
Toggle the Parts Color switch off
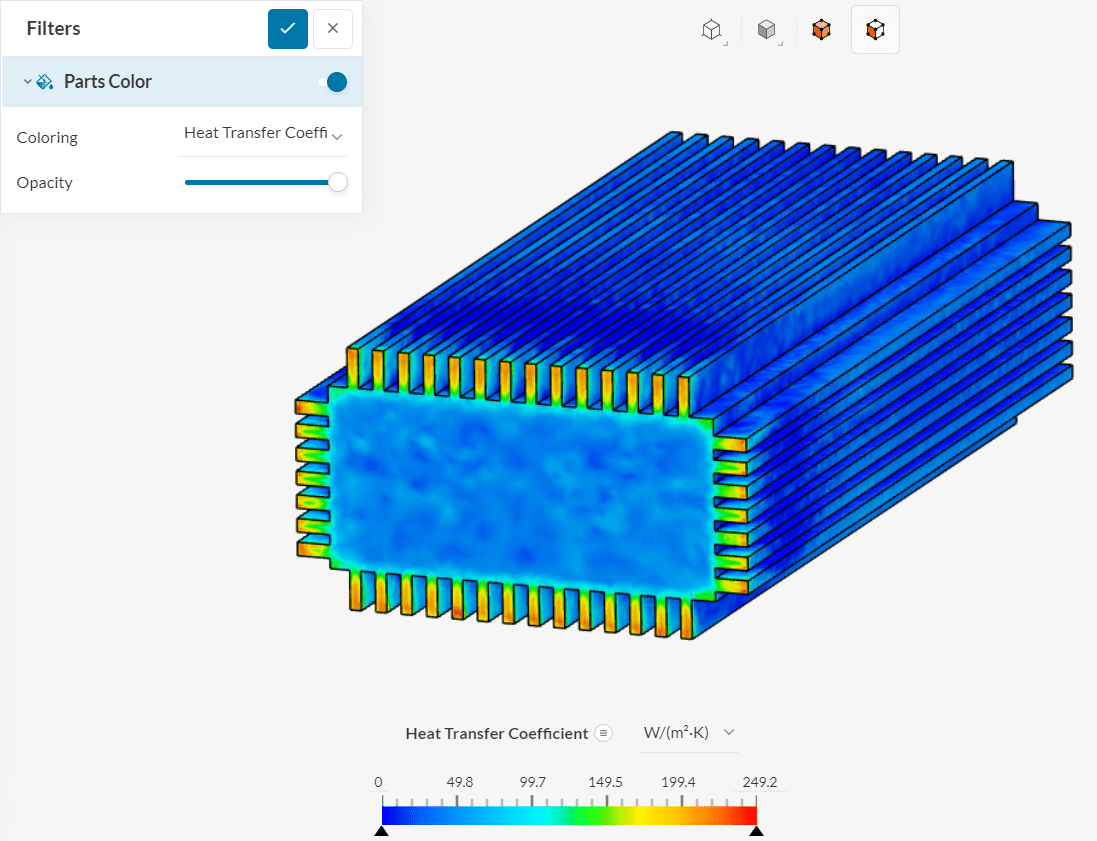(333, 82)
